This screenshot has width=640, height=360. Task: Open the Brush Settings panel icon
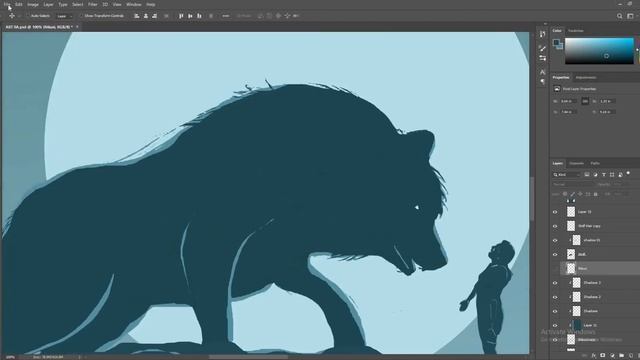[x=542, y=58]
